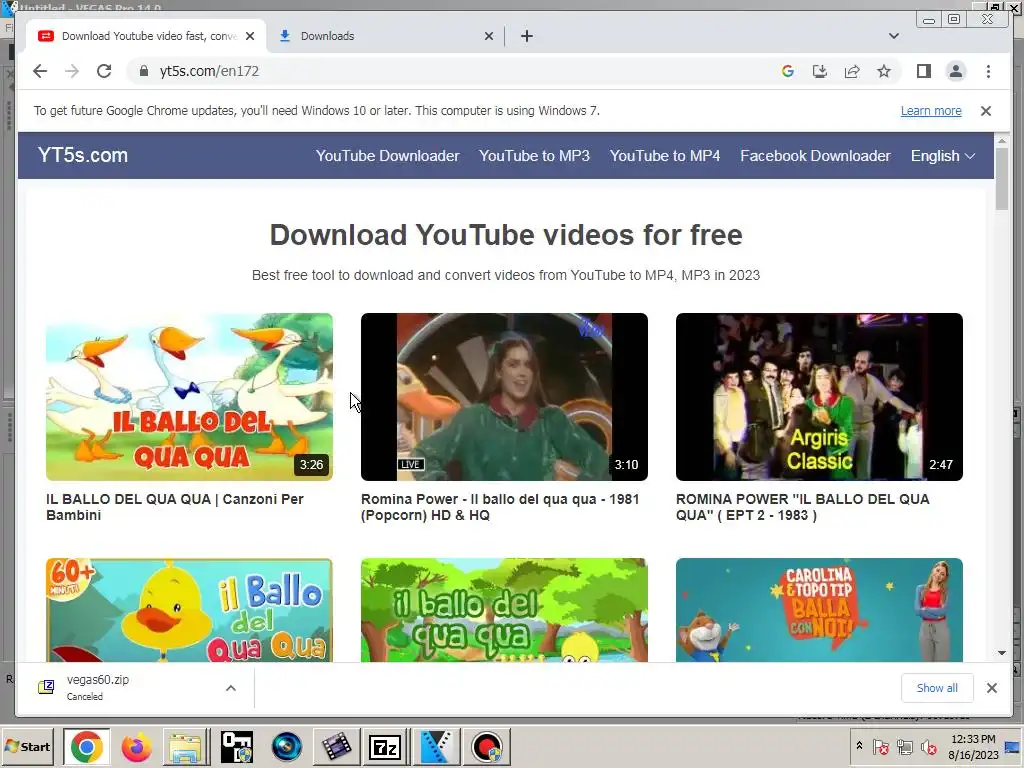Click title Romina Power 1981 (Popcorn) HD & HQ
1024x768 pixels.
point(500,507)
